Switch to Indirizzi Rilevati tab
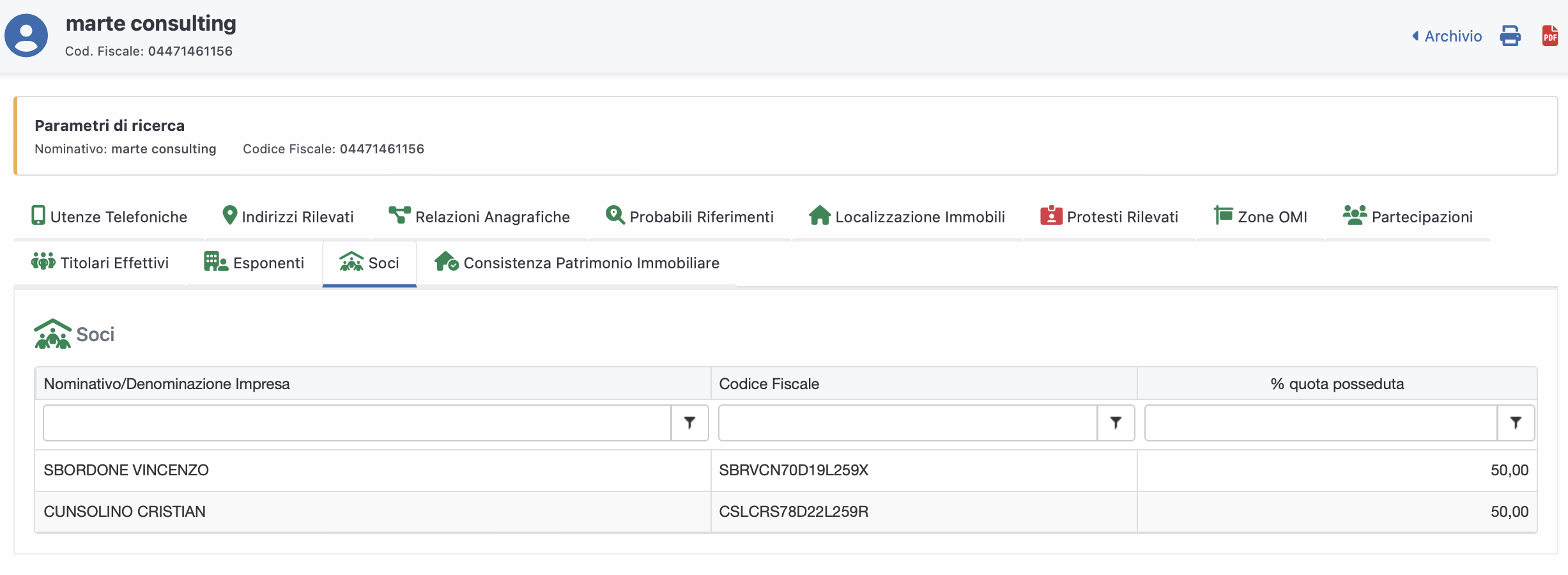Image resolution: width=1568 pixels, height=575 pixels. tap(288, 217)
